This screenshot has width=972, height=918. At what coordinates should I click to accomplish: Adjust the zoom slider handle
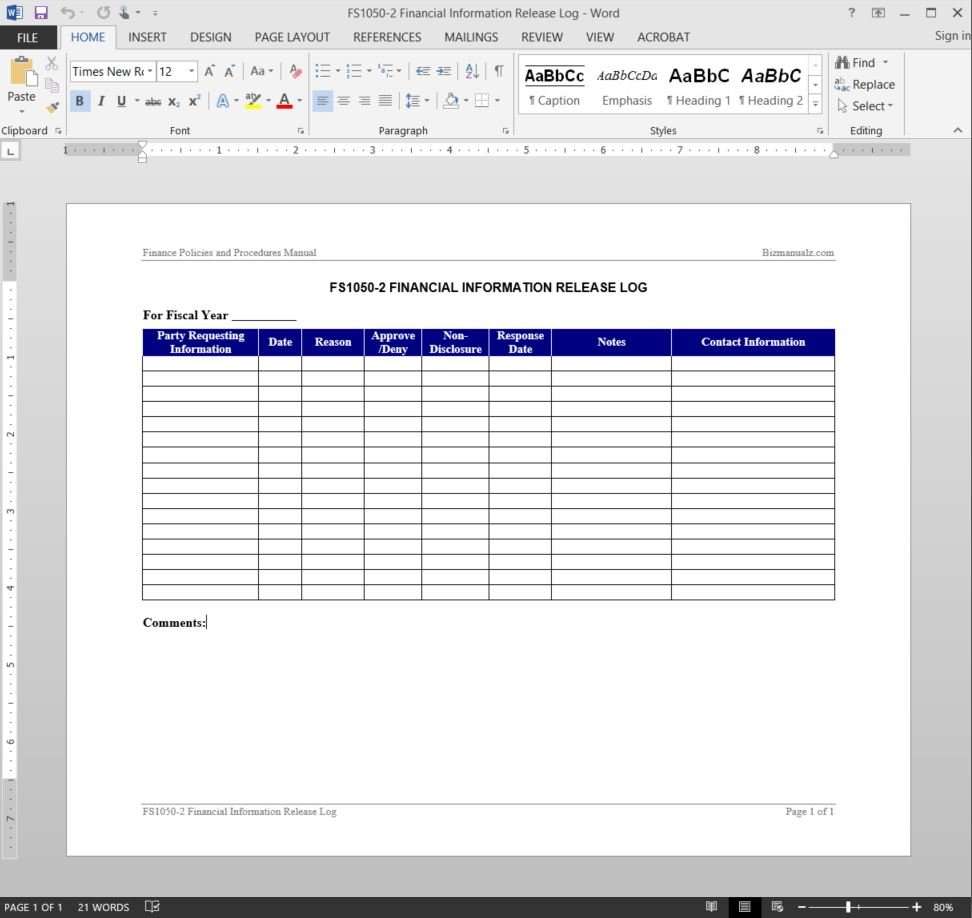pyautogui.click(x=848, y=907)
